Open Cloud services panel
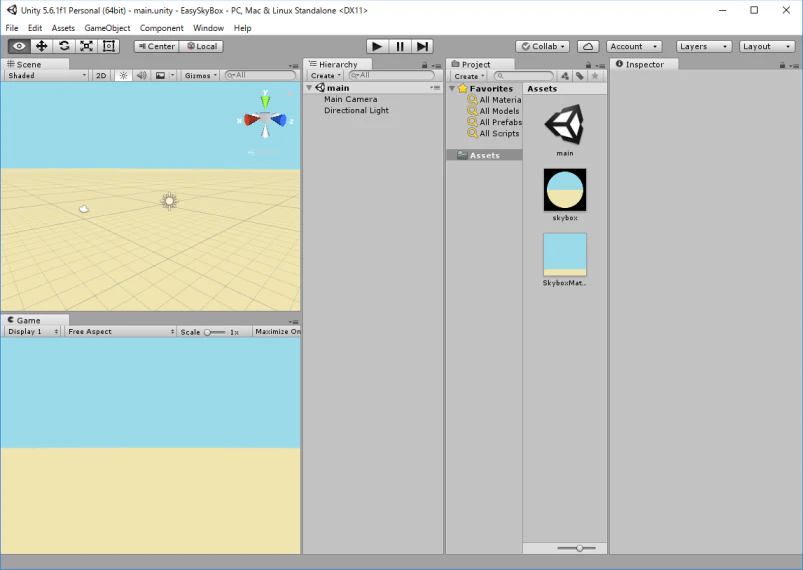The width and height of the screenshot is (803, 570). [588, 46]
